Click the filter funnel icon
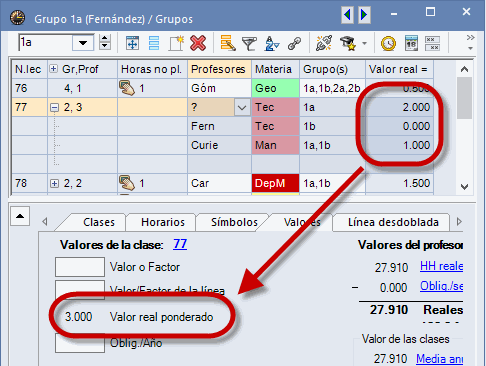 coord(250,44)
